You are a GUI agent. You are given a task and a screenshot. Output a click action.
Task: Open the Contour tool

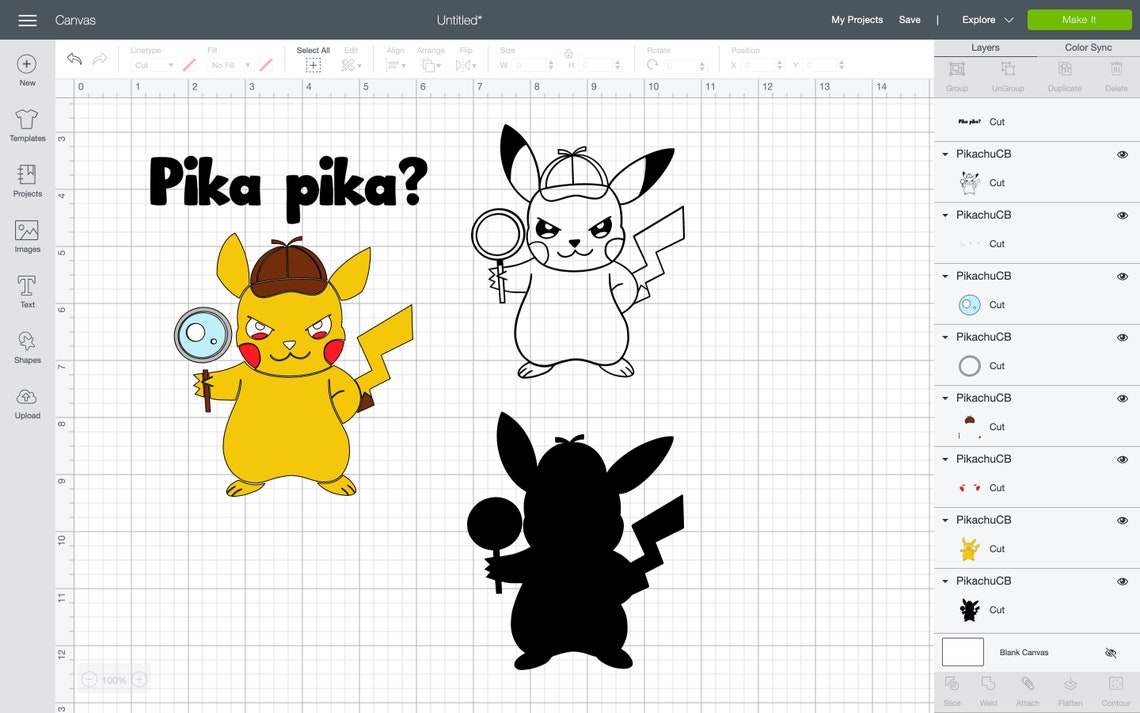click(x=1115, y=691)
